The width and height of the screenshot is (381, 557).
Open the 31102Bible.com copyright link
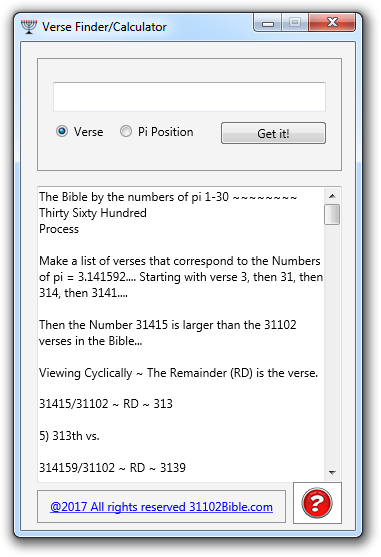tap(161, 507)
